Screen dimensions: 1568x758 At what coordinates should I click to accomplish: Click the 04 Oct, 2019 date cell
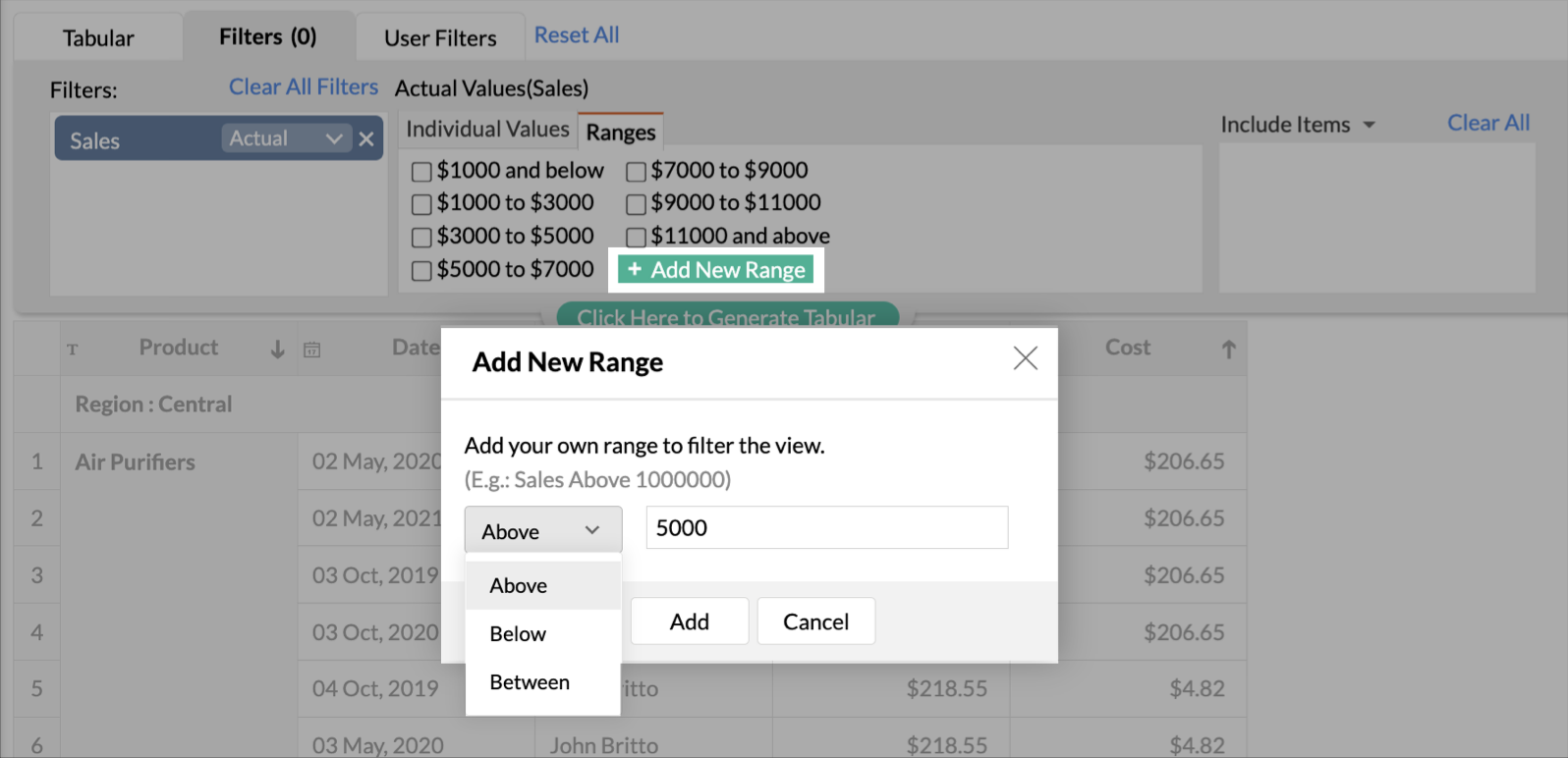click(375, 688)
